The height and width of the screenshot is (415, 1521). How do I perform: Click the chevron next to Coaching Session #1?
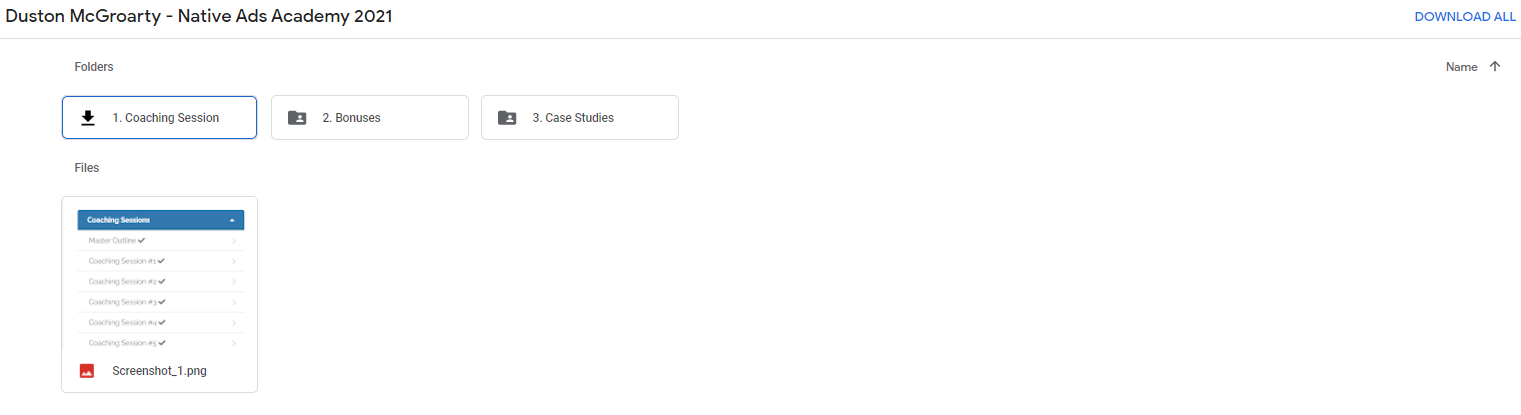pos(233,261)
